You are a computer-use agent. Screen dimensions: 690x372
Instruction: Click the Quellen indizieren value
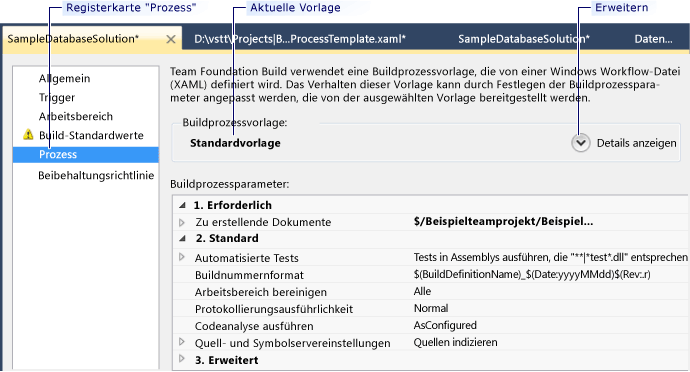(455, 342)
